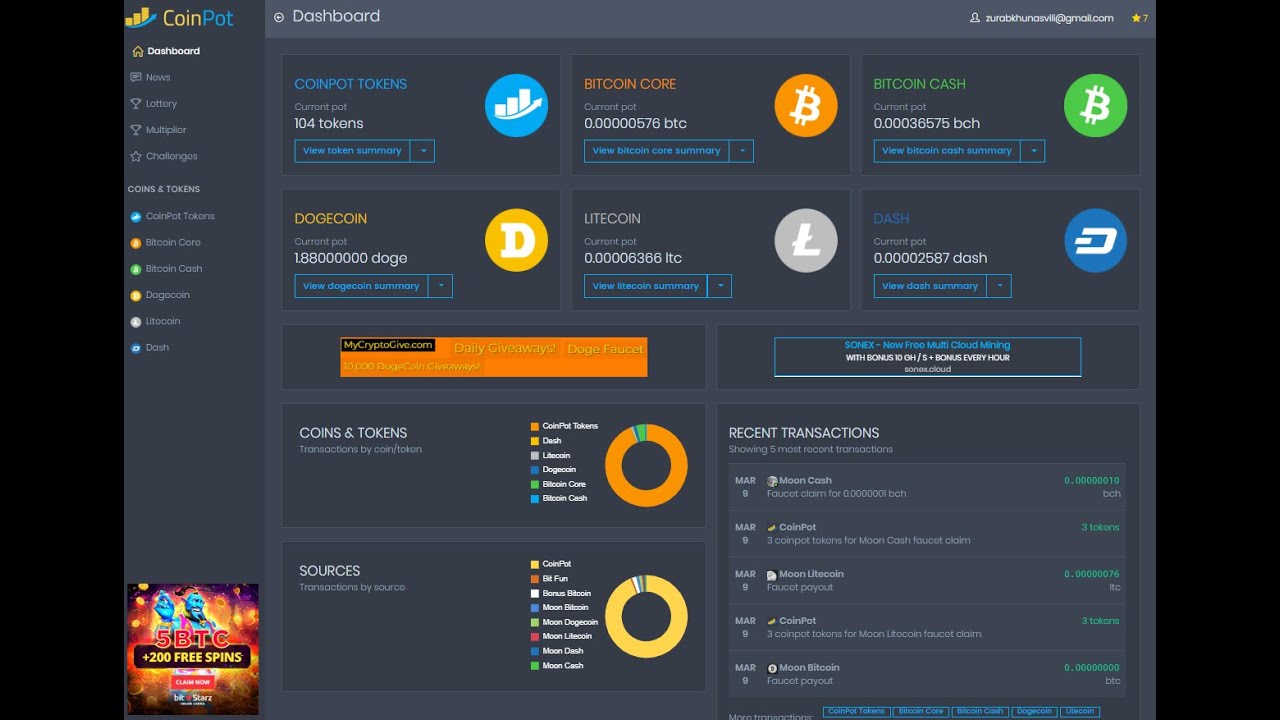Click View dash summary button
The image size is (1280, 720).
click(x=930, y=286)
